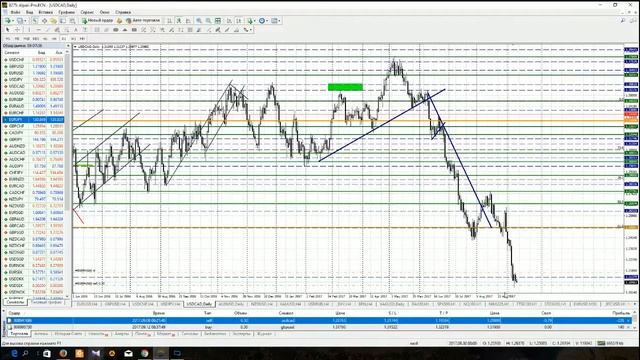Select the M1 timeframe button

point(7,38)
